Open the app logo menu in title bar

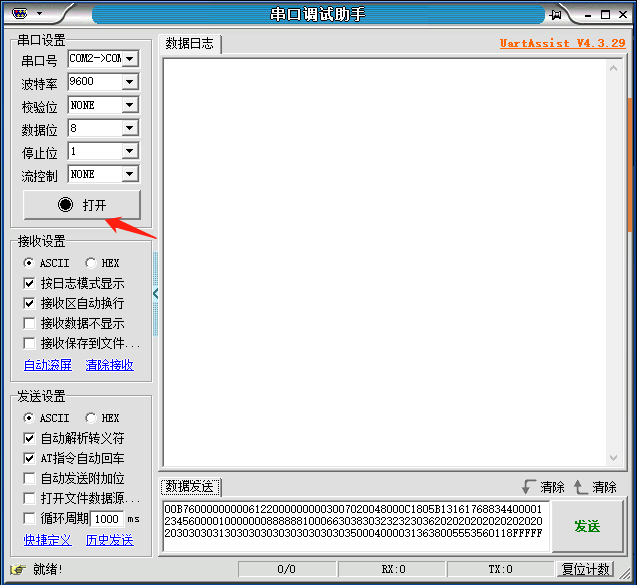point(20,14)
